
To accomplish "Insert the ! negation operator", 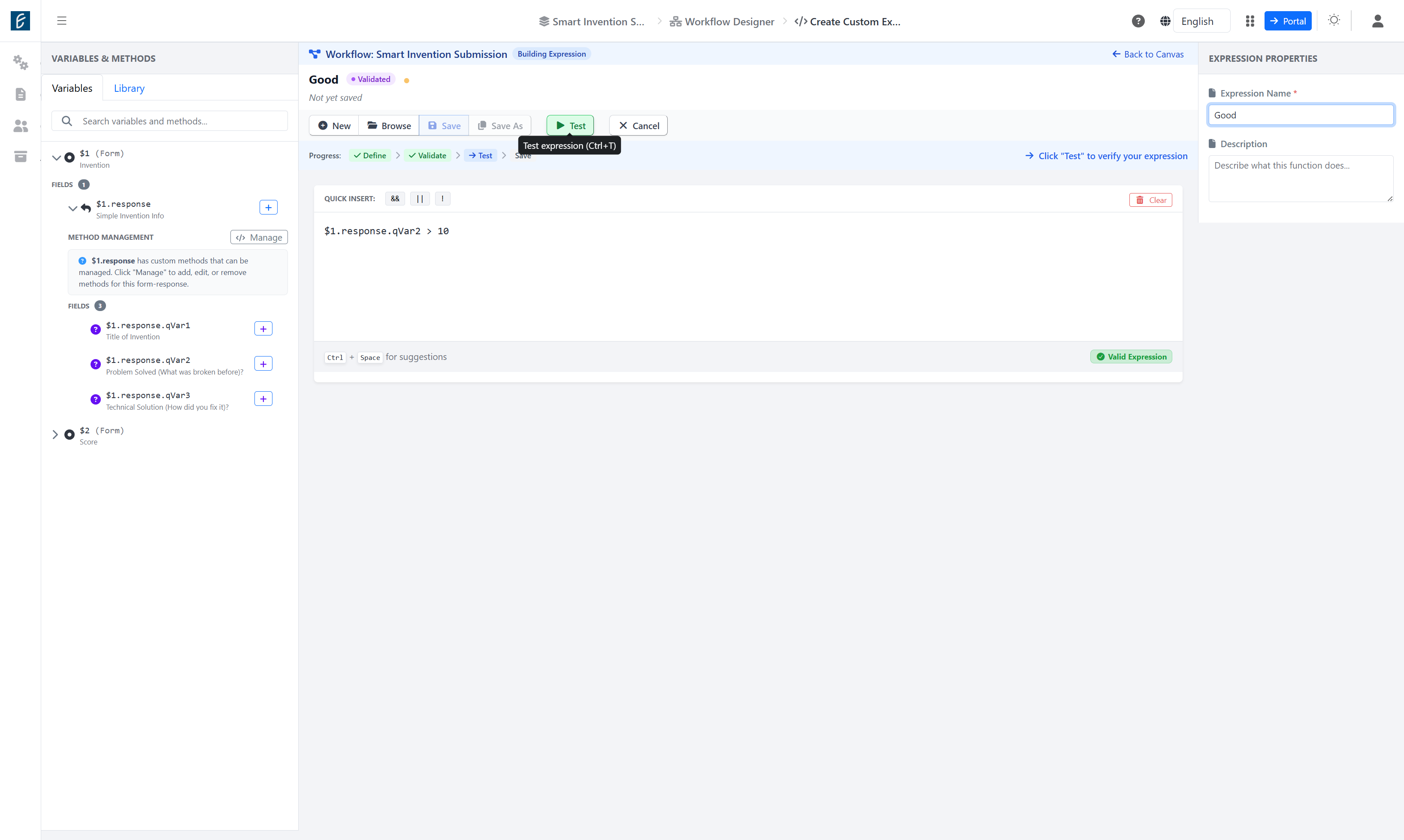I will click(x=443, y=199).
